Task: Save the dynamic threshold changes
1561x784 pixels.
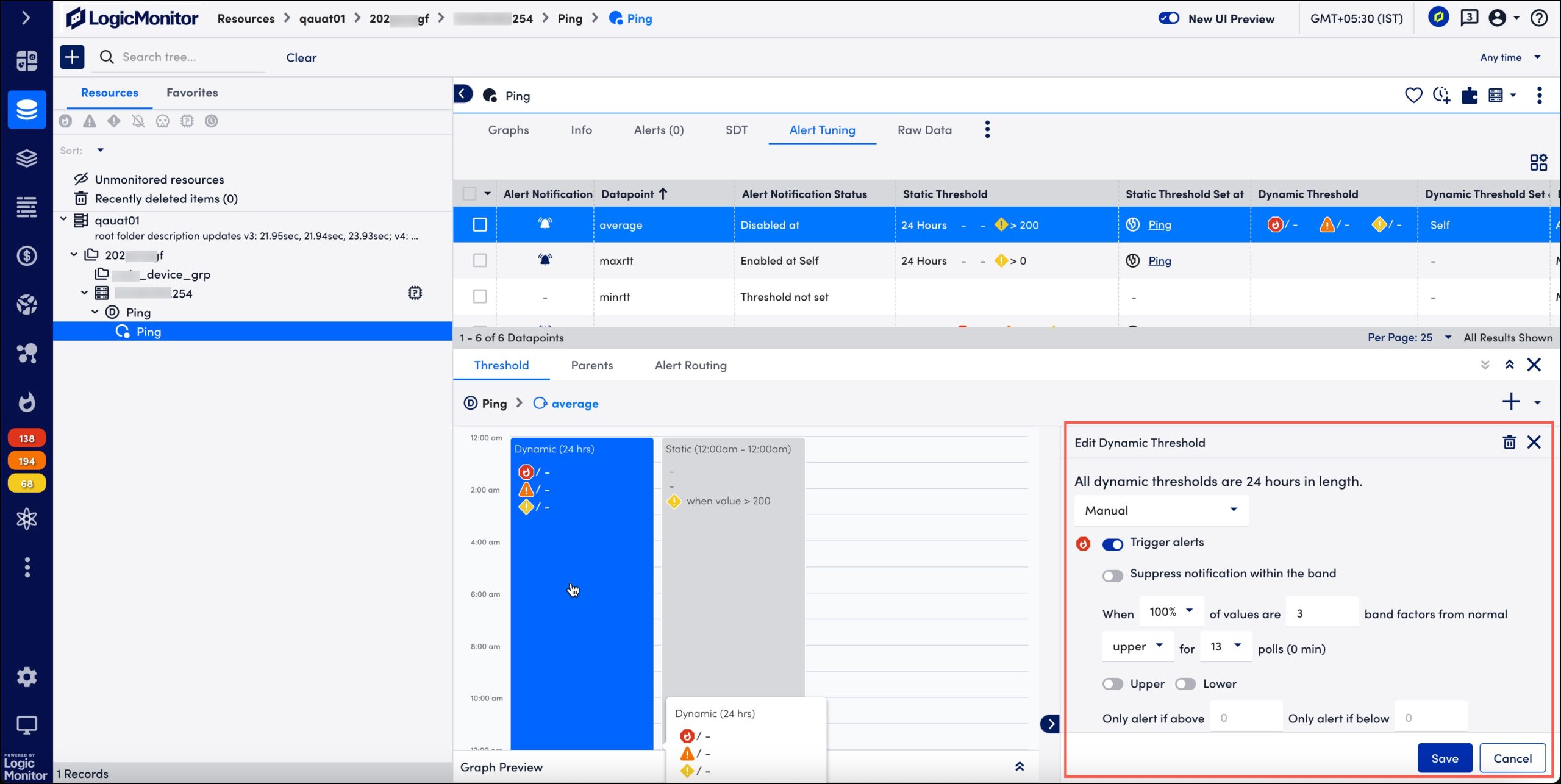Action: [x=1444, y=758]
